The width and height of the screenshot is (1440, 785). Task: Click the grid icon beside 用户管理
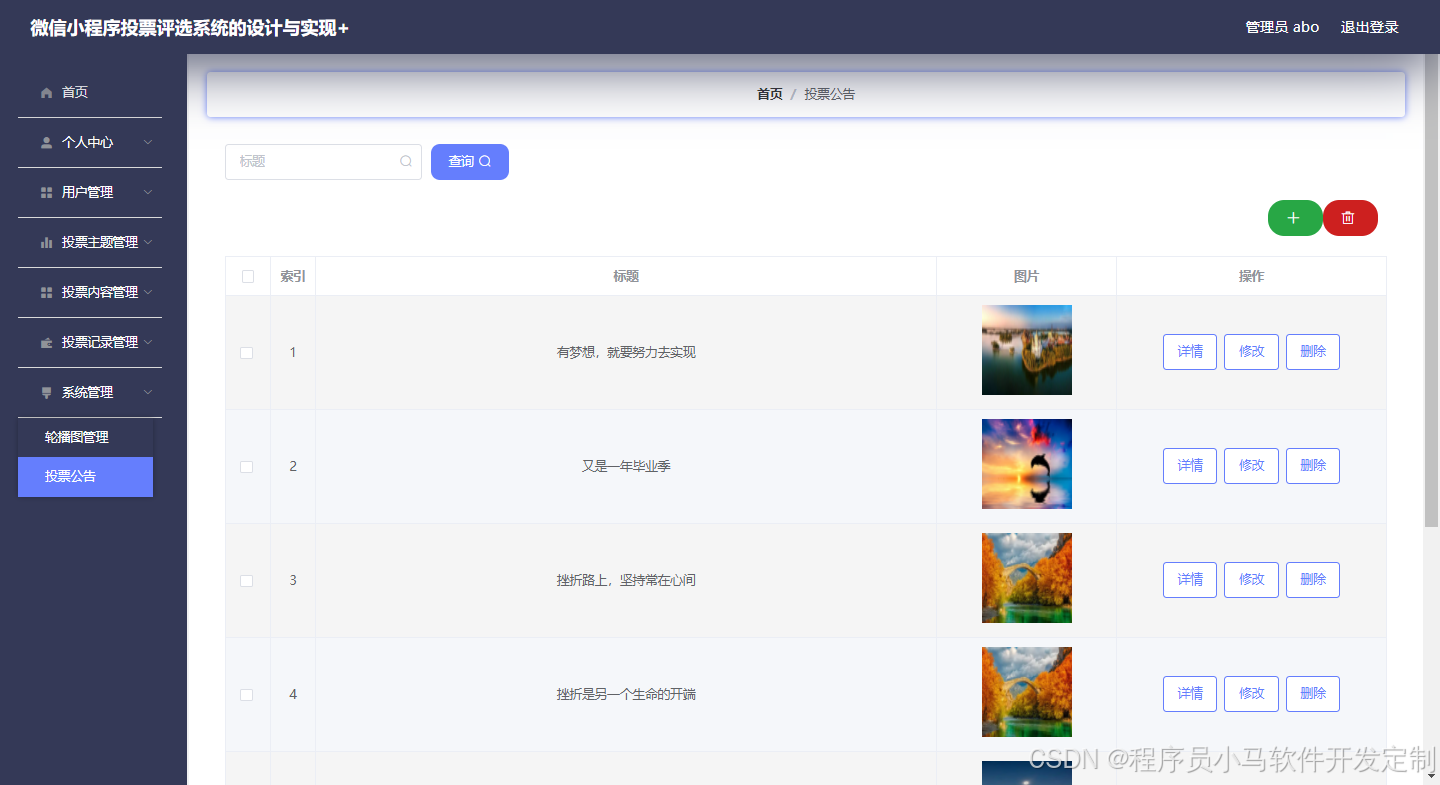46,192
